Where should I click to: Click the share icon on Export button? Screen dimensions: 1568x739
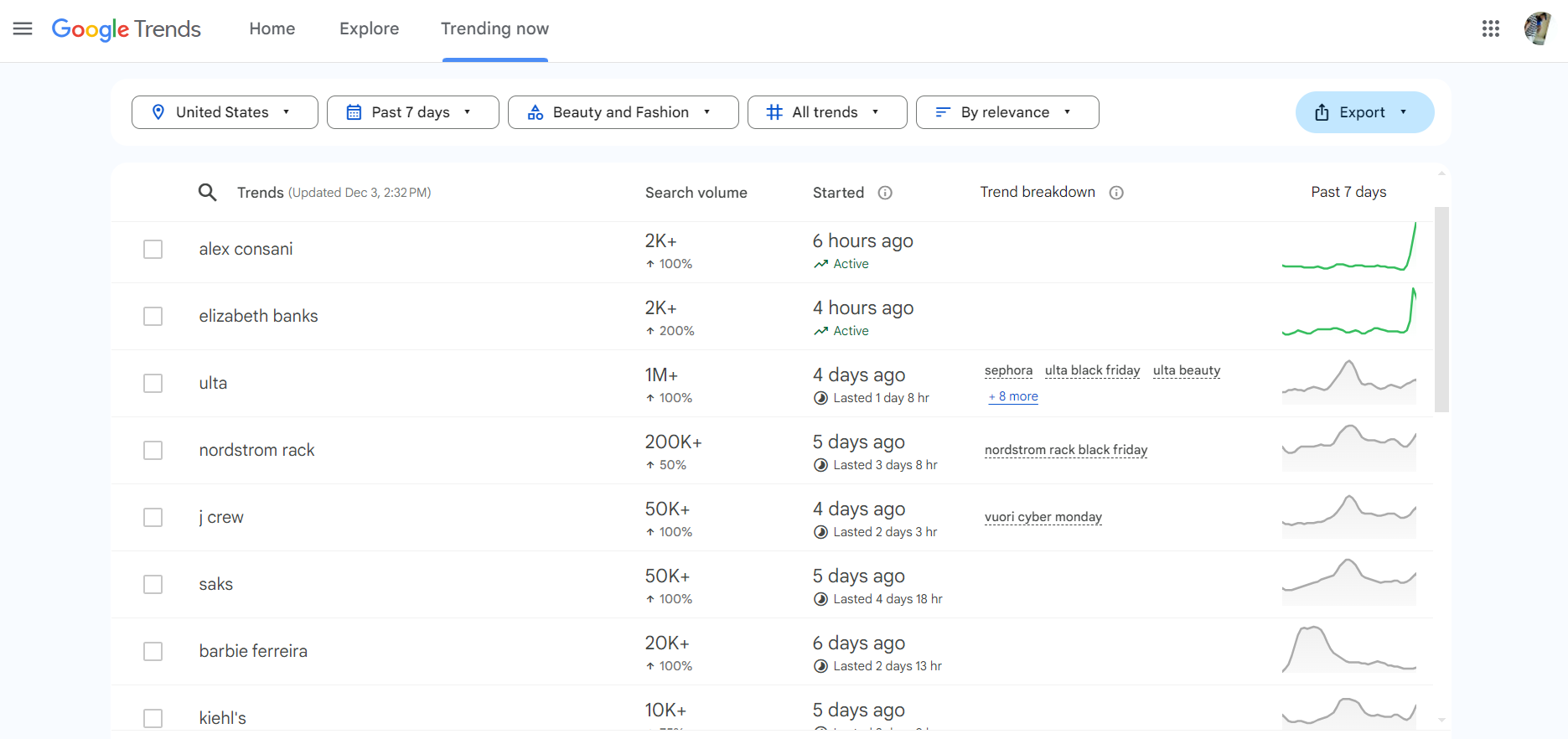click(1322, 112)
